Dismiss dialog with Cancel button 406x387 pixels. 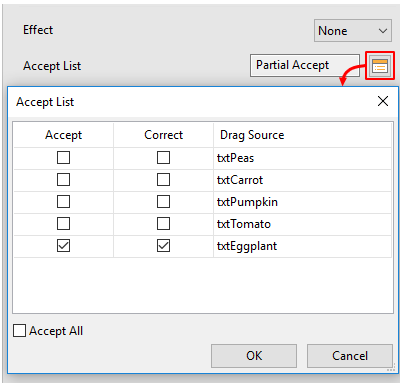click(x=350, y=356)
